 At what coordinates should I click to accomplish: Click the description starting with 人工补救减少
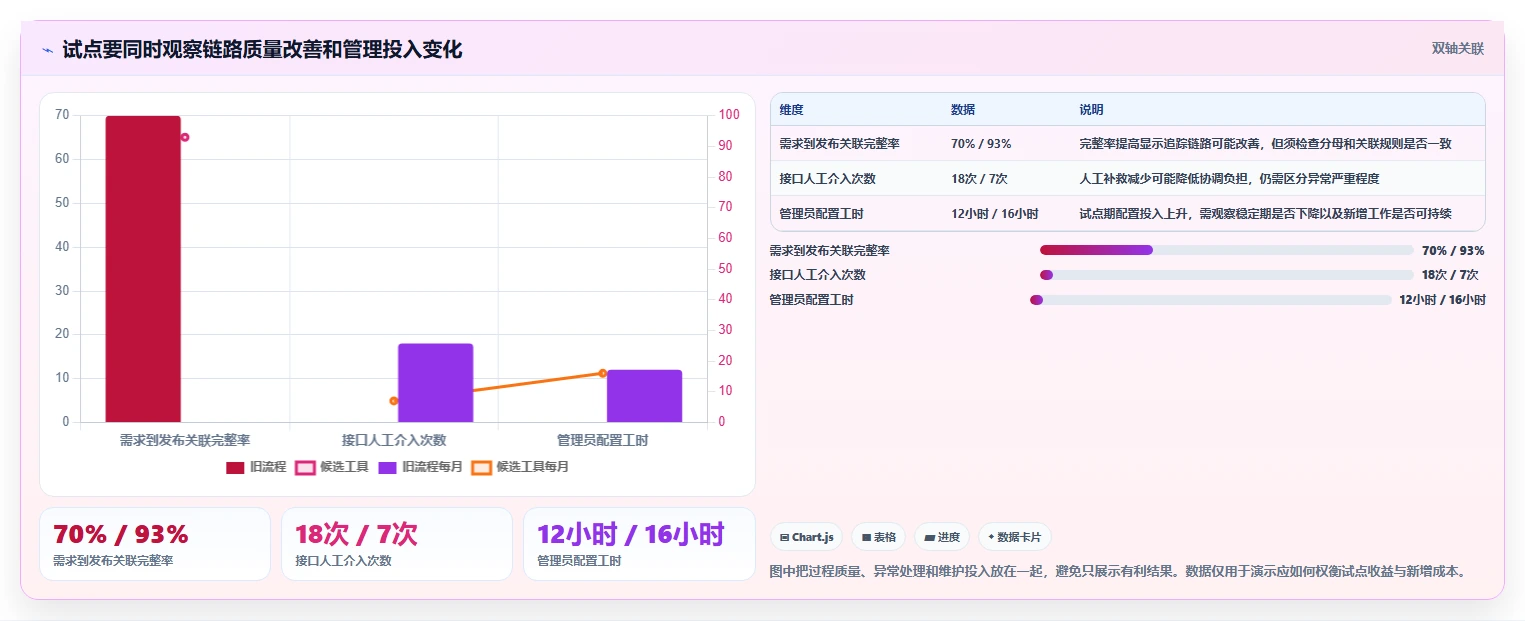point(1228,179)
